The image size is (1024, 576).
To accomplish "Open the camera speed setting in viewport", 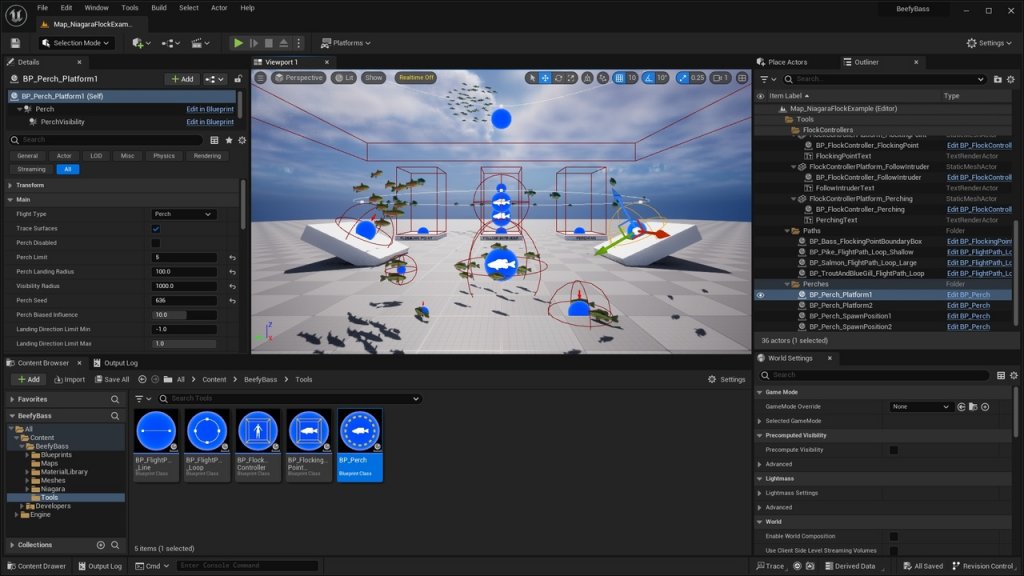I will click(720, 78).
